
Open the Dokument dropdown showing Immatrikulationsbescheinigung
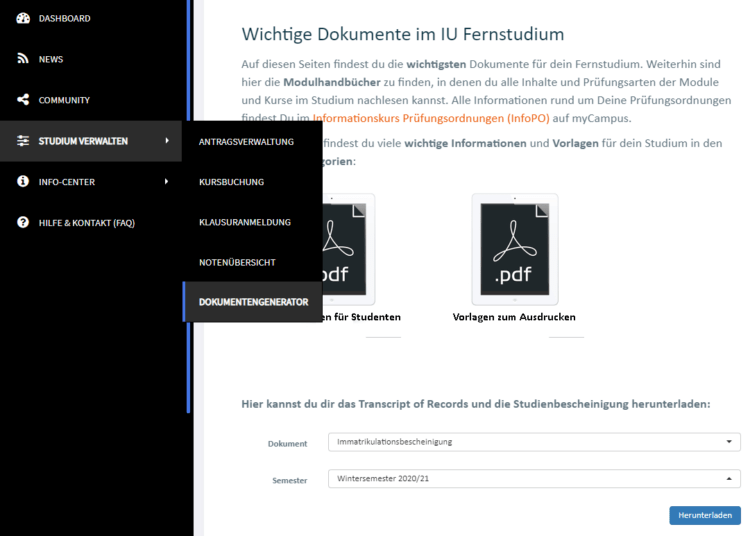tap(534, 442)
